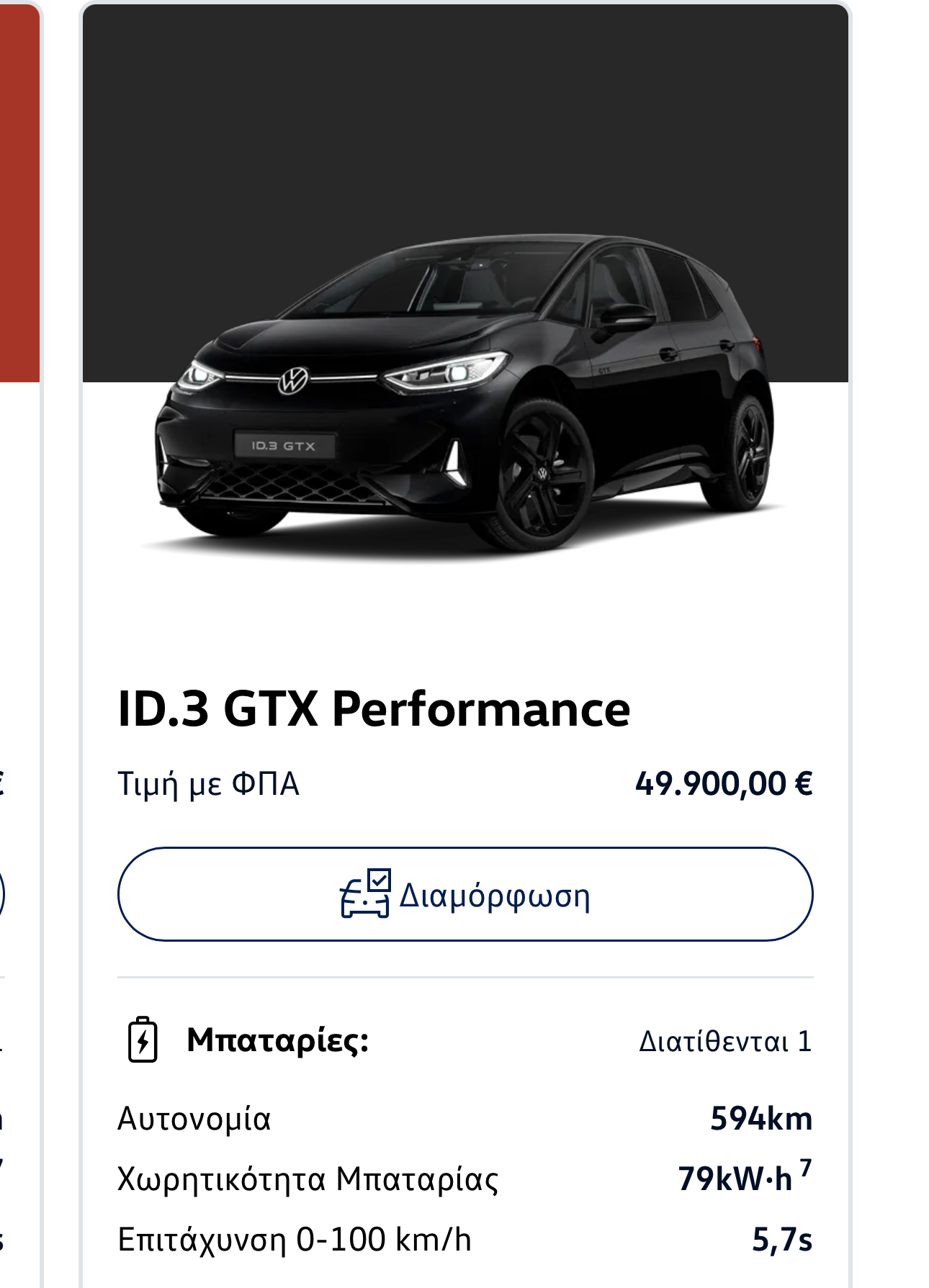Click the 5,7s acceleration value
929x1288 pixels.
(x=782, y=1240)
